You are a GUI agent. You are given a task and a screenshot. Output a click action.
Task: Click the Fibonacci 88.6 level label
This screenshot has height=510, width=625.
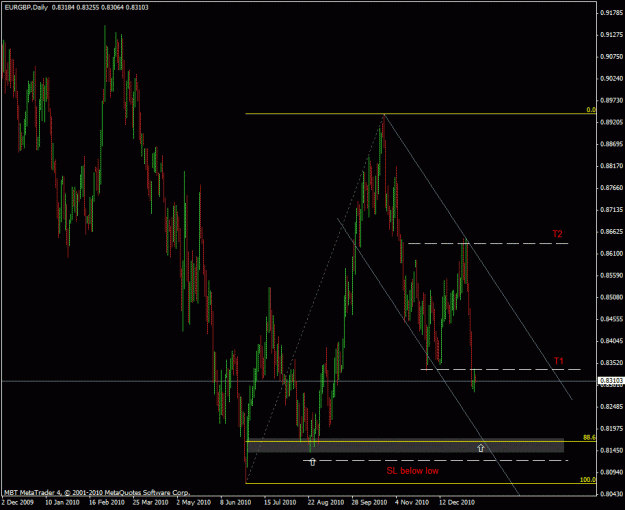click(589, 437)
